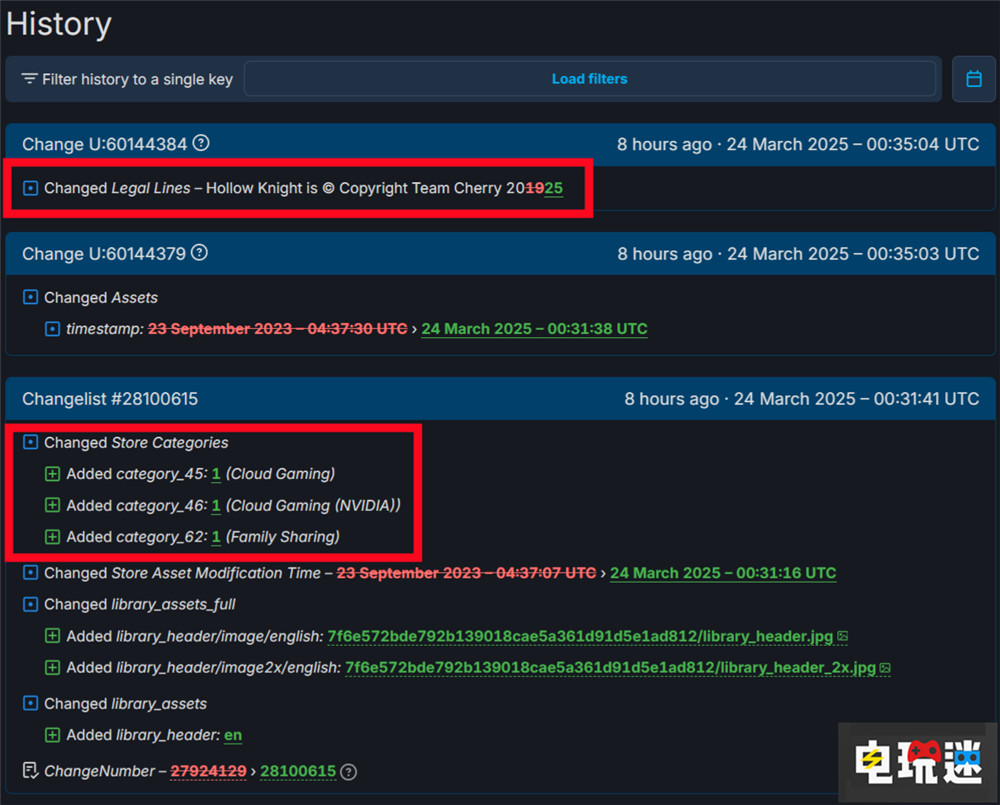
Task: Click image preview icon after library_header_2x.jpg
Action: coord(885,667)
